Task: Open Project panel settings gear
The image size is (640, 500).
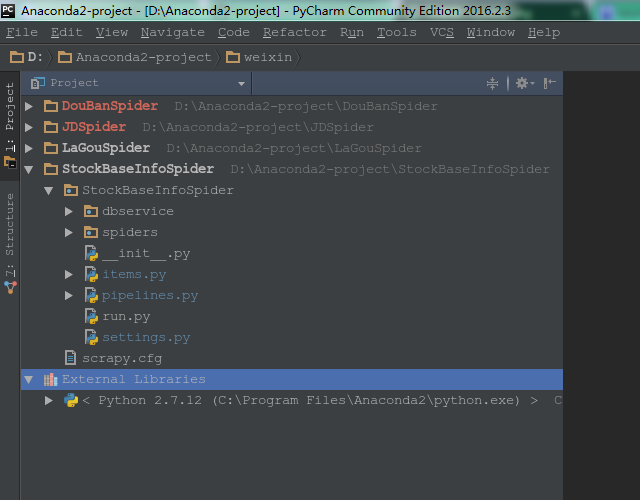Action: pos(524,83)
